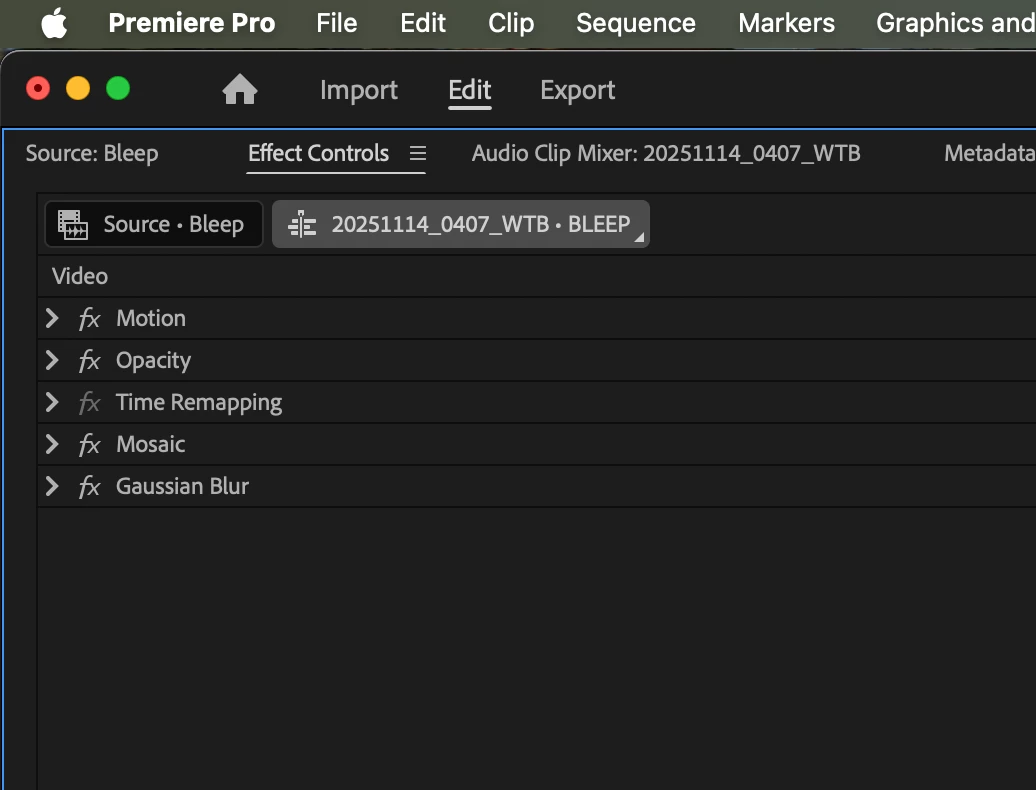Go to the Home screen icon
The height and width of the screenshot is (790, 1036).
point(240,89)
